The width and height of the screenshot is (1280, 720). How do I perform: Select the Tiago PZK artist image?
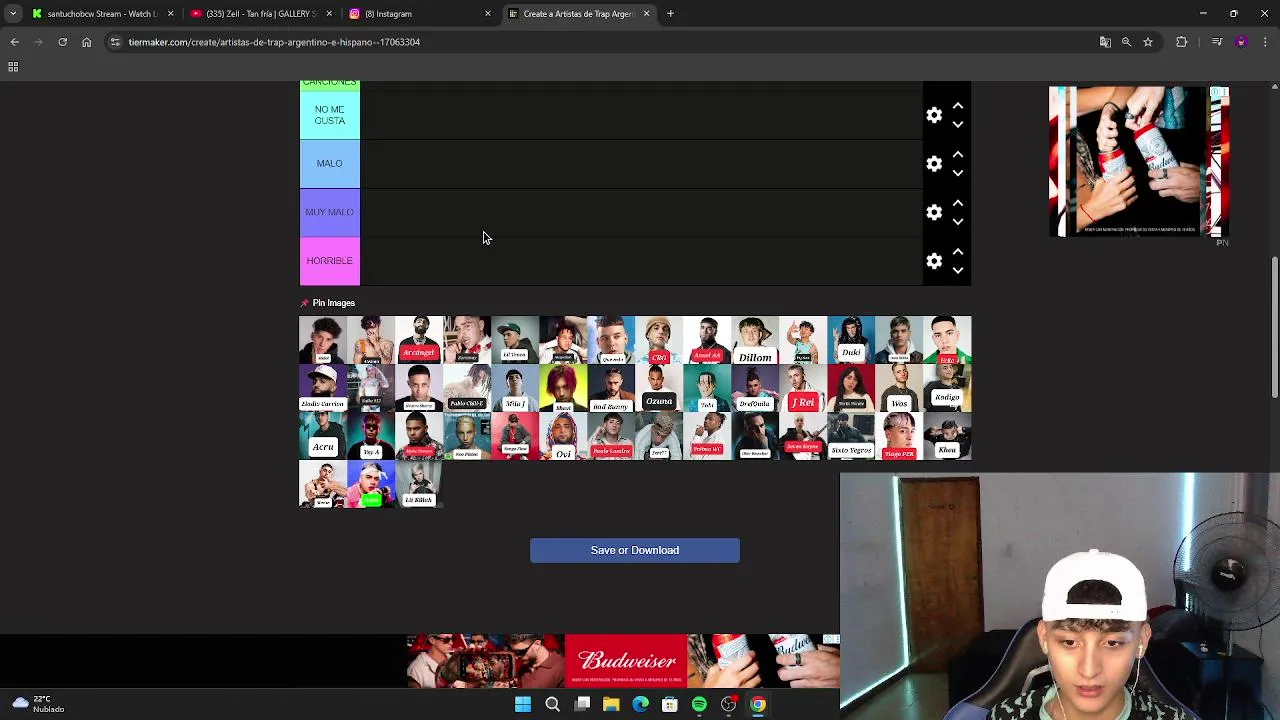[899, 436]
